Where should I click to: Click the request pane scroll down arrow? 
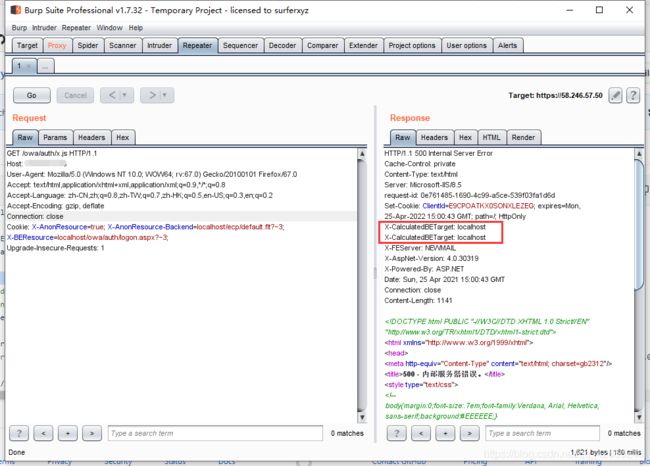coord(362,417)
